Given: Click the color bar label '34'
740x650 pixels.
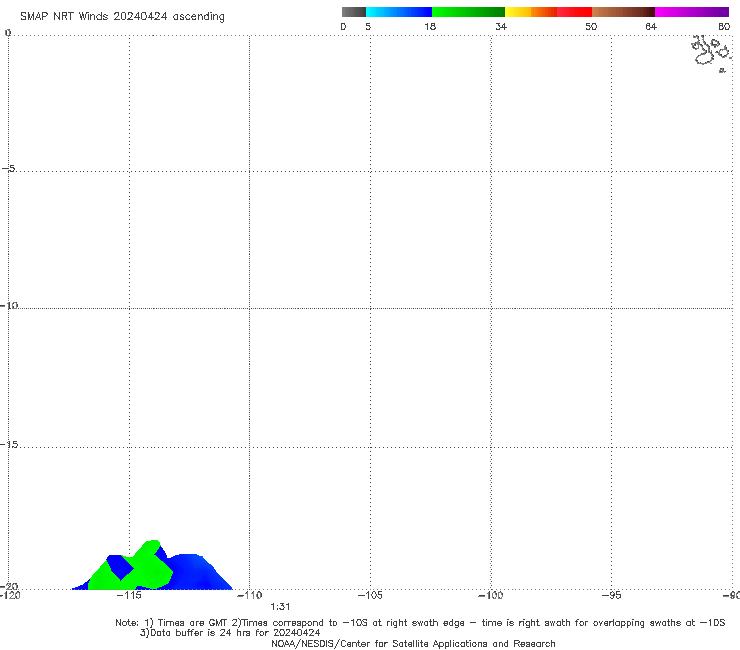Looking at the screenshot, I should click(x=501, y=26).
